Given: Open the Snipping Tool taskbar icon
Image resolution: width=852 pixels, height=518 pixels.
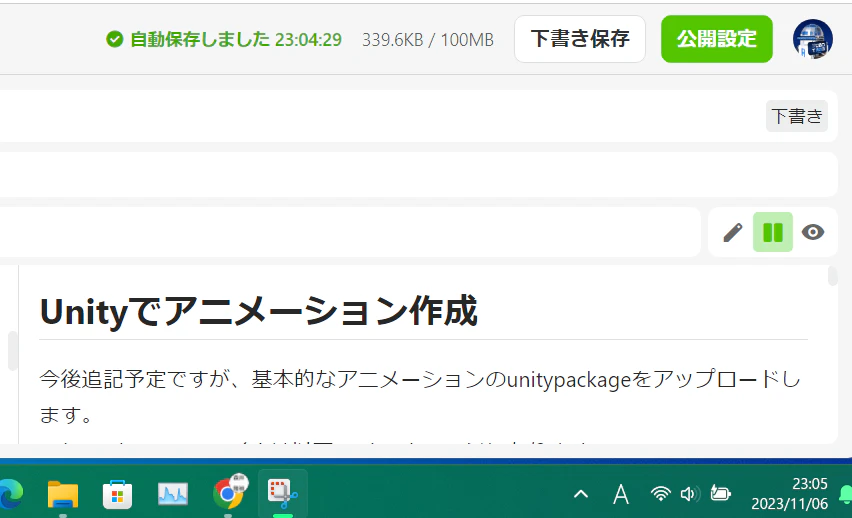Looking at the screenshot, I should point(283,493).
